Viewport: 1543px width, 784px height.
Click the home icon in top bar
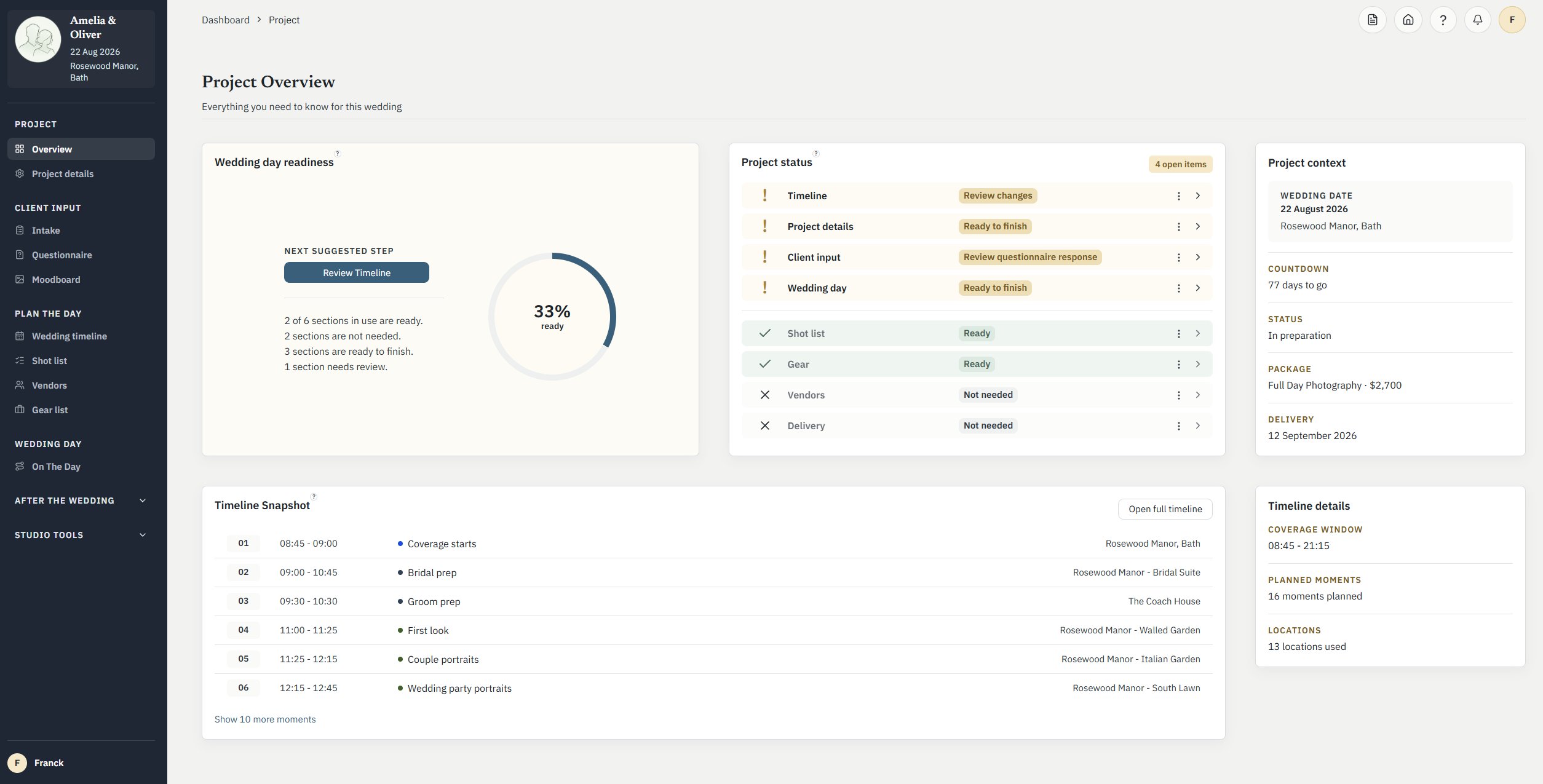point(1408,20)
